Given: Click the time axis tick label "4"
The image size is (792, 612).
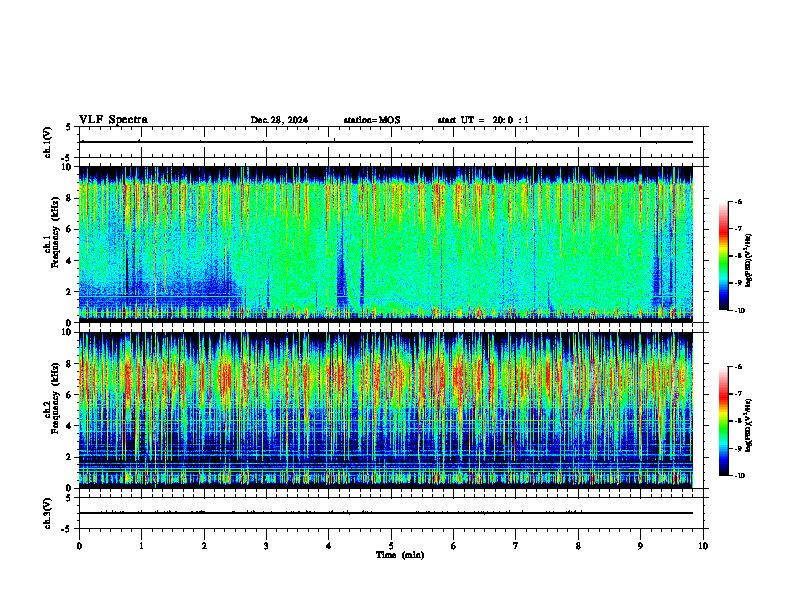Looking at the screenshot, I should (x=329, y=546).
